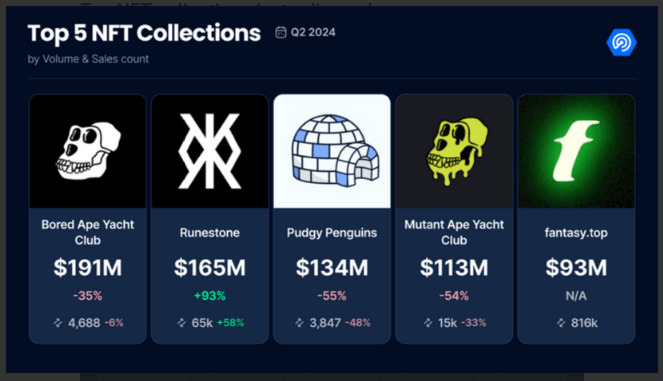
Task: Click the Q2 2024 date label
Action: (x=313, y=32)
